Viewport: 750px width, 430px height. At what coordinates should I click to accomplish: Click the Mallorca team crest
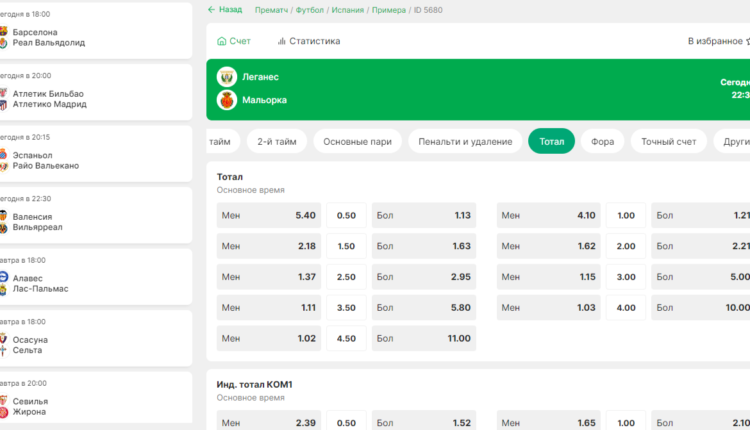pos(227,100)
